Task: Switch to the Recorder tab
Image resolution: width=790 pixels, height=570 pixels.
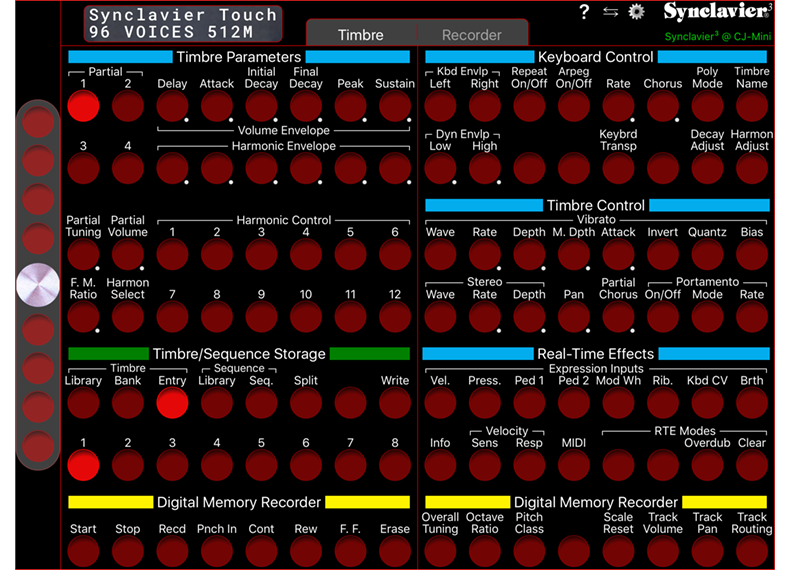Action: click(472, 35)
